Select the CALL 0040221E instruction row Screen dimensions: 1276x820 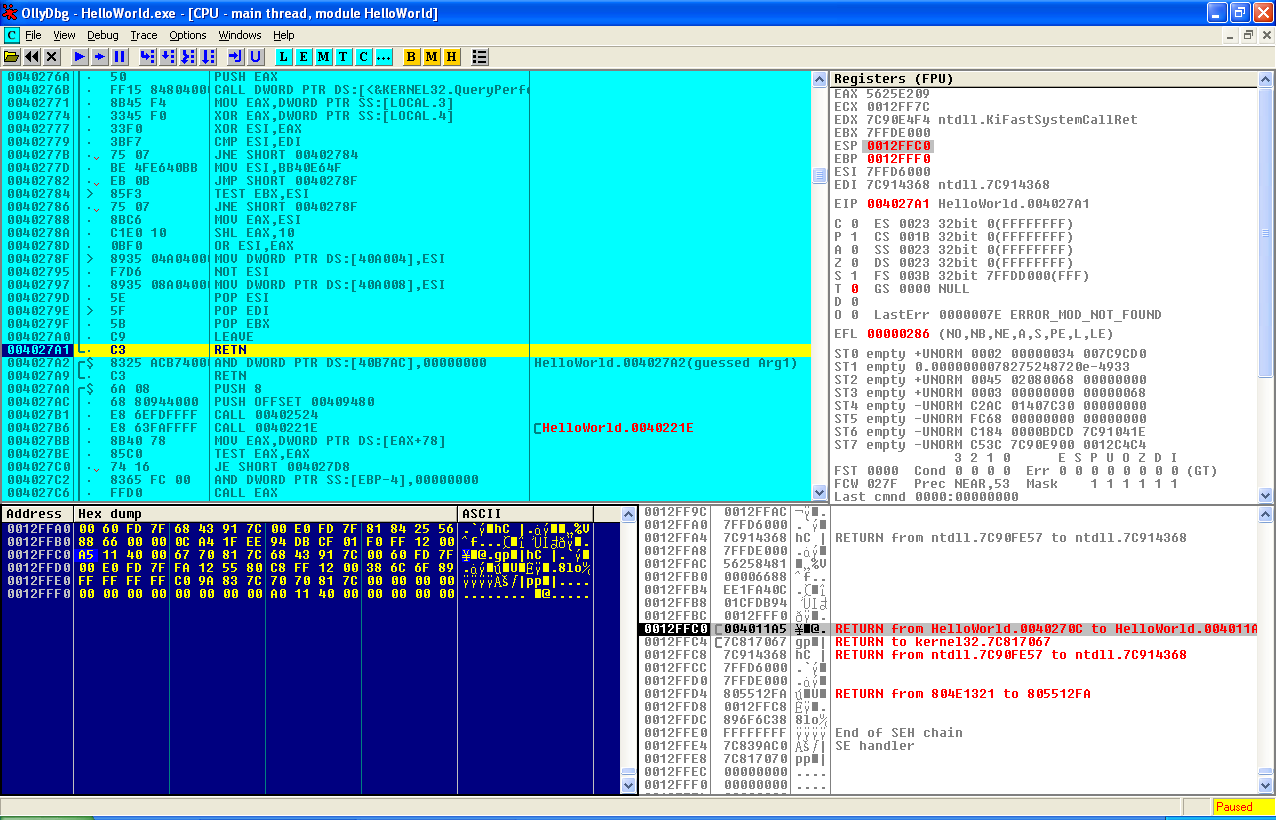click(405, 428)
